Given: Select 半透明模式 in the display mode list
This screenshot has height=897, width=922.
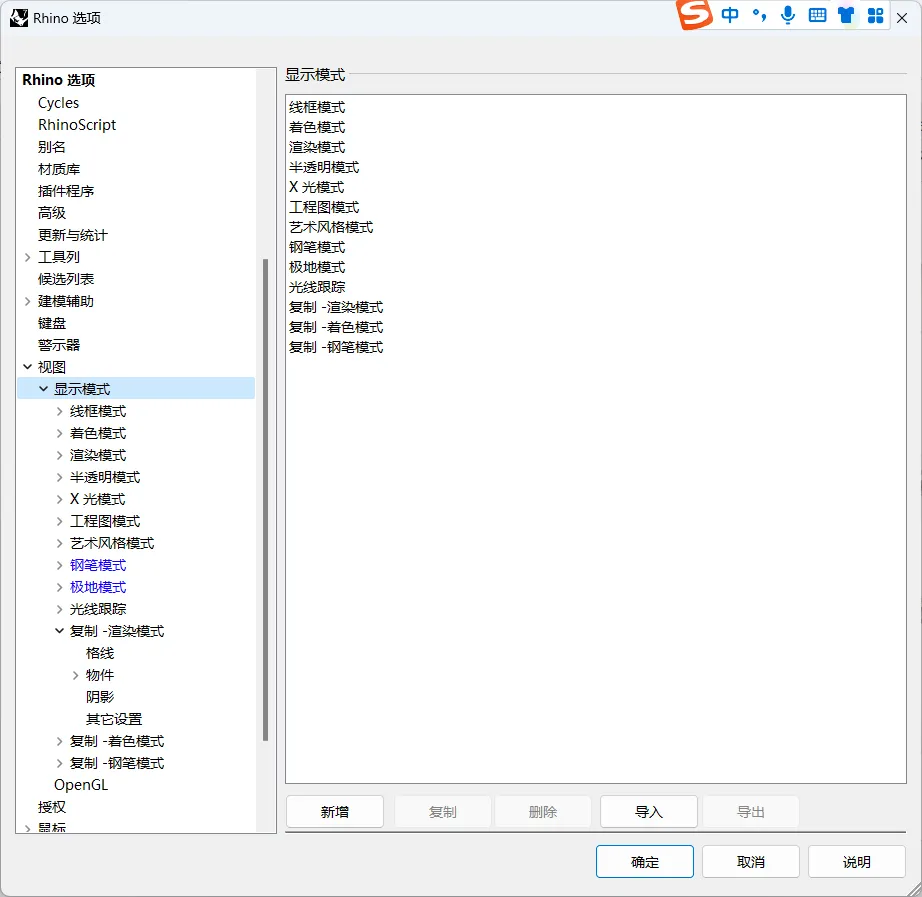Looking at the screenshot, I should coord(324,167).
